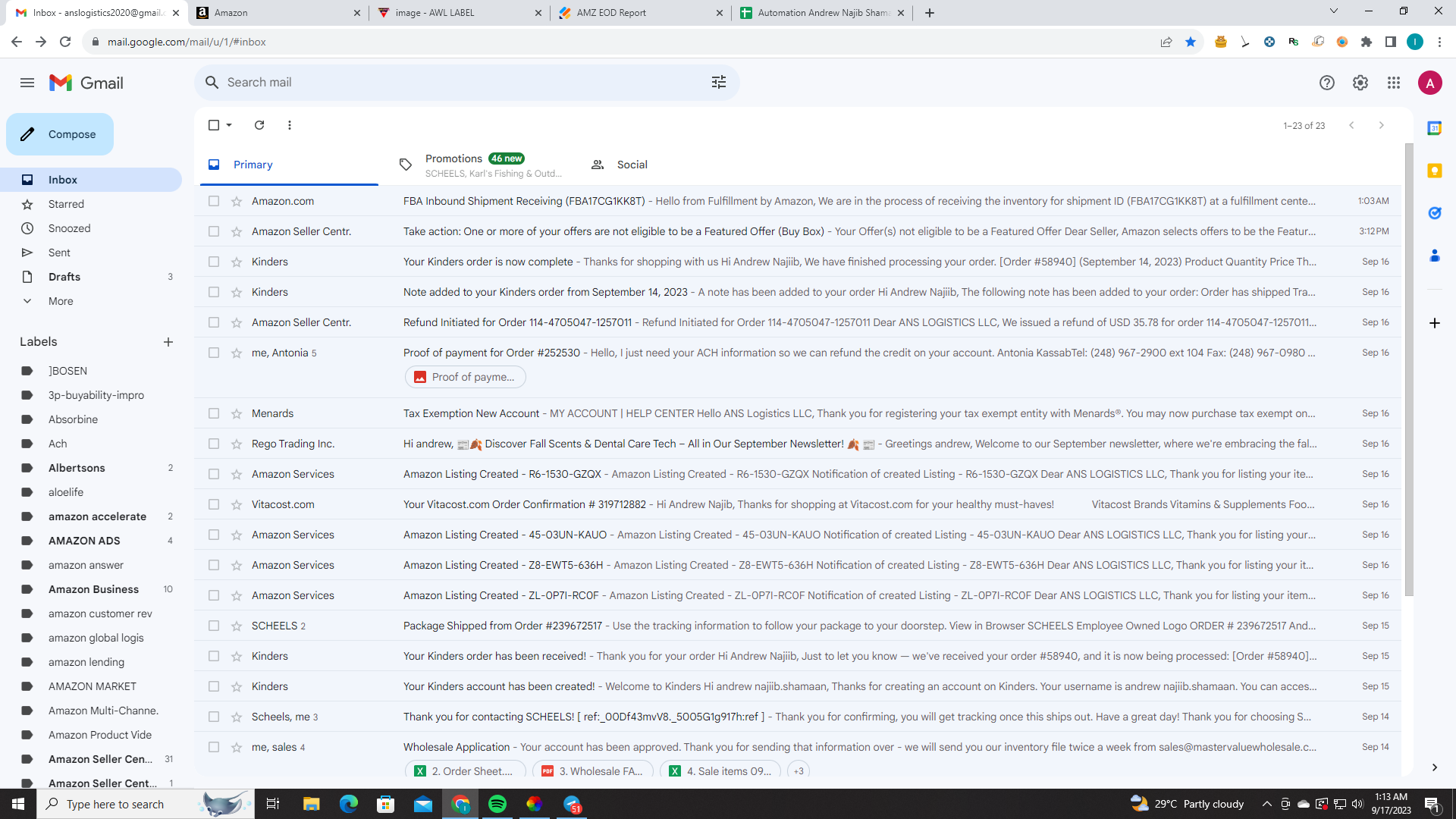The image size is (1456, 819).
Task: Open Google account avatar A
Action: [1430, 83]
